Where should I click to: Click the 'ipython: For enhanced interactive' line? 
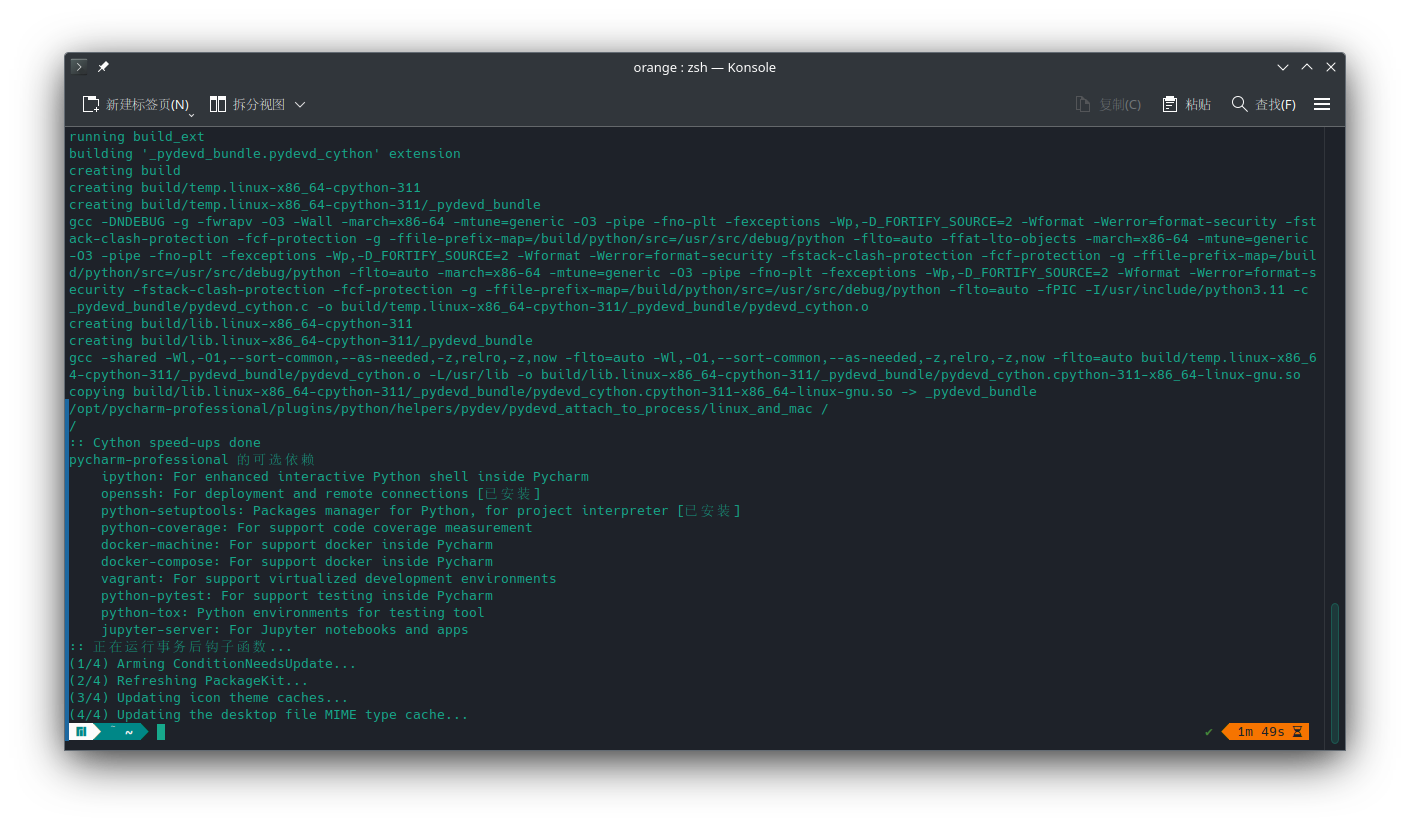[x=345, y=477]
